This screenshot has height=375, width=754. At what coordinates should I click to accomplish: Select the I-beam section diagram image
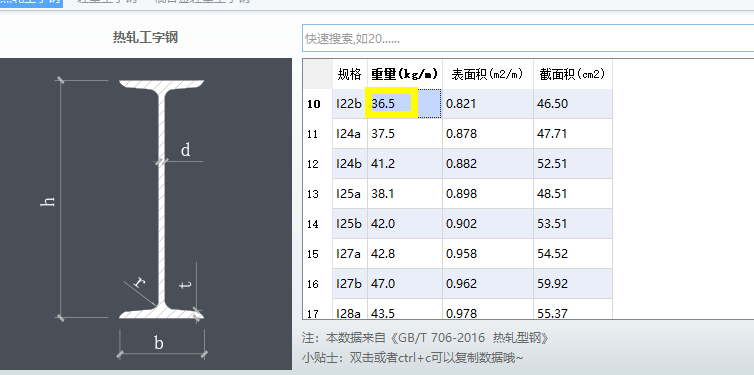(x=146, y=214)
